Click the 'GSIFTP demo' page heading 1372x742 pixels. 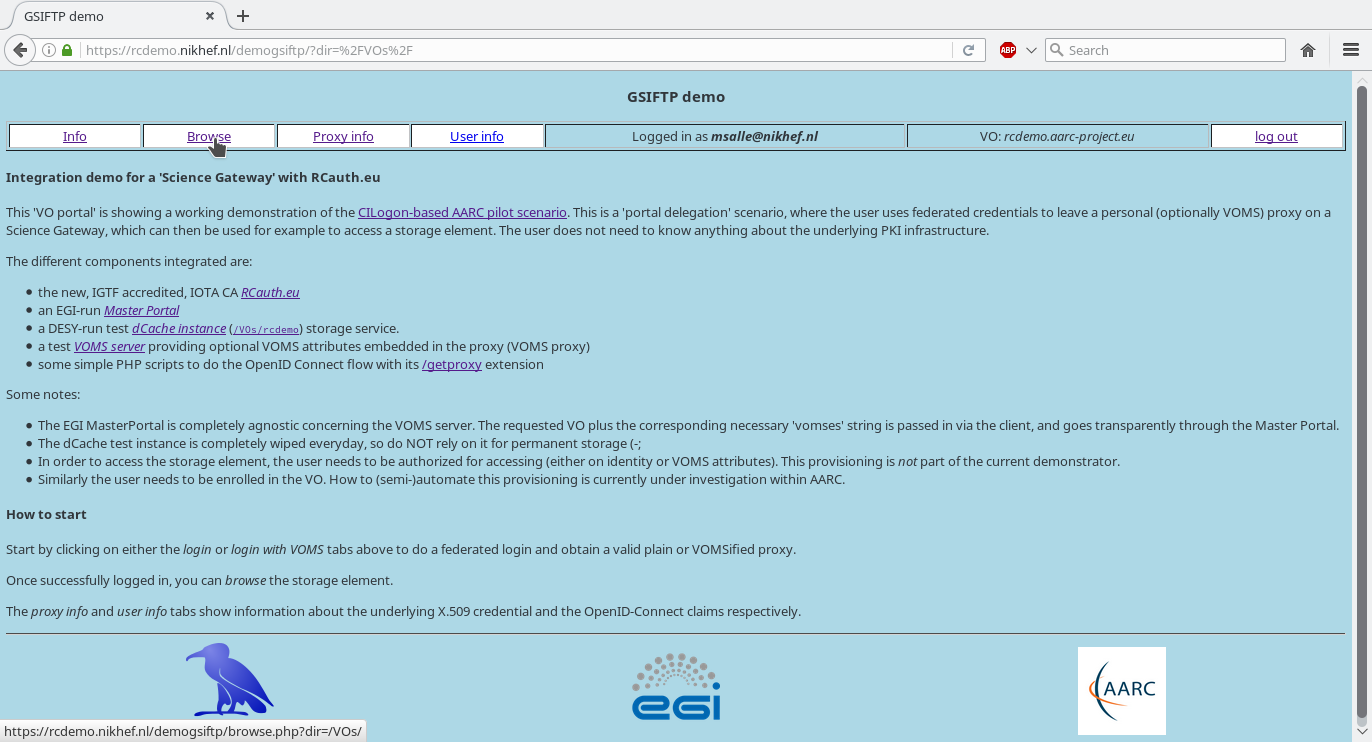(676, 97)
